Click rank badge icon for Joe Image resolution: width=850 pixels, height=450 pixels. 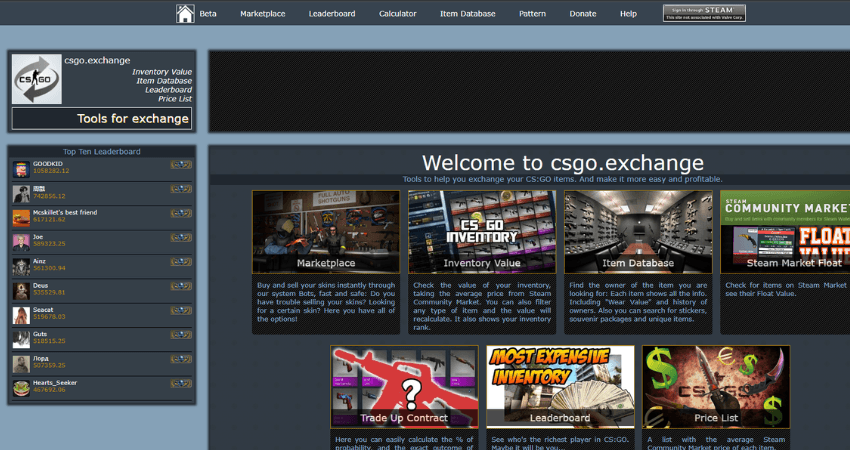[181, 238]
